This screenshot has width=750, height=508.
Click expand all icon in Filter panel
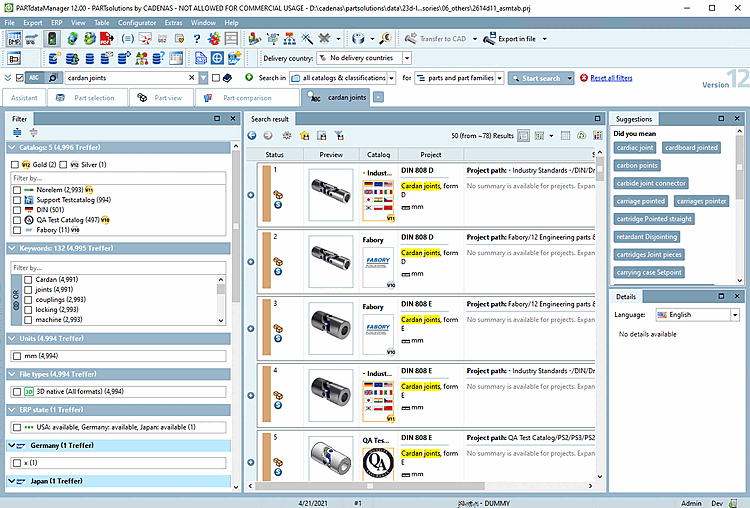[17, 133]
